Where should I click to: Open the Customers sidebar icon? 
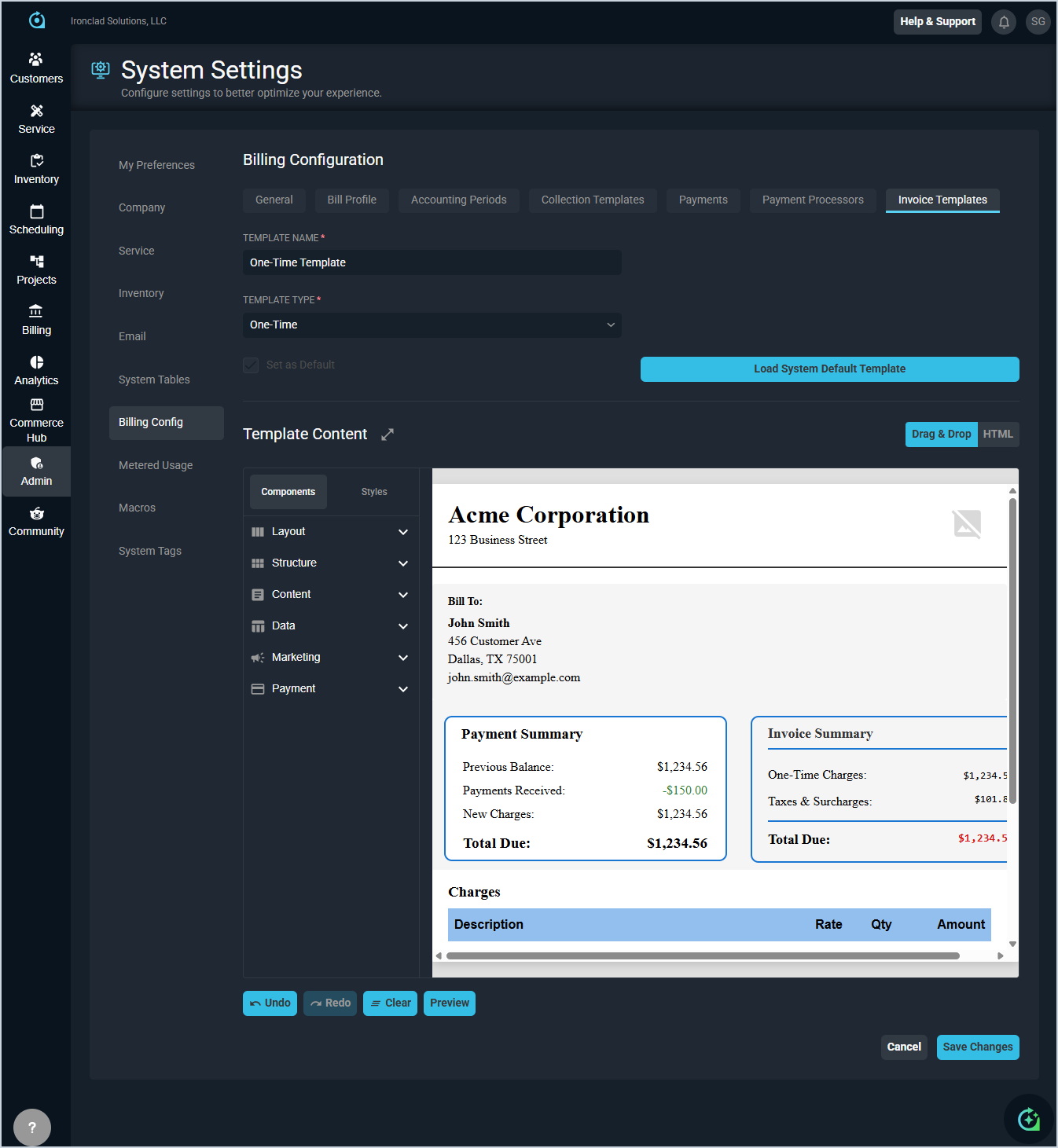pos(36,60)
